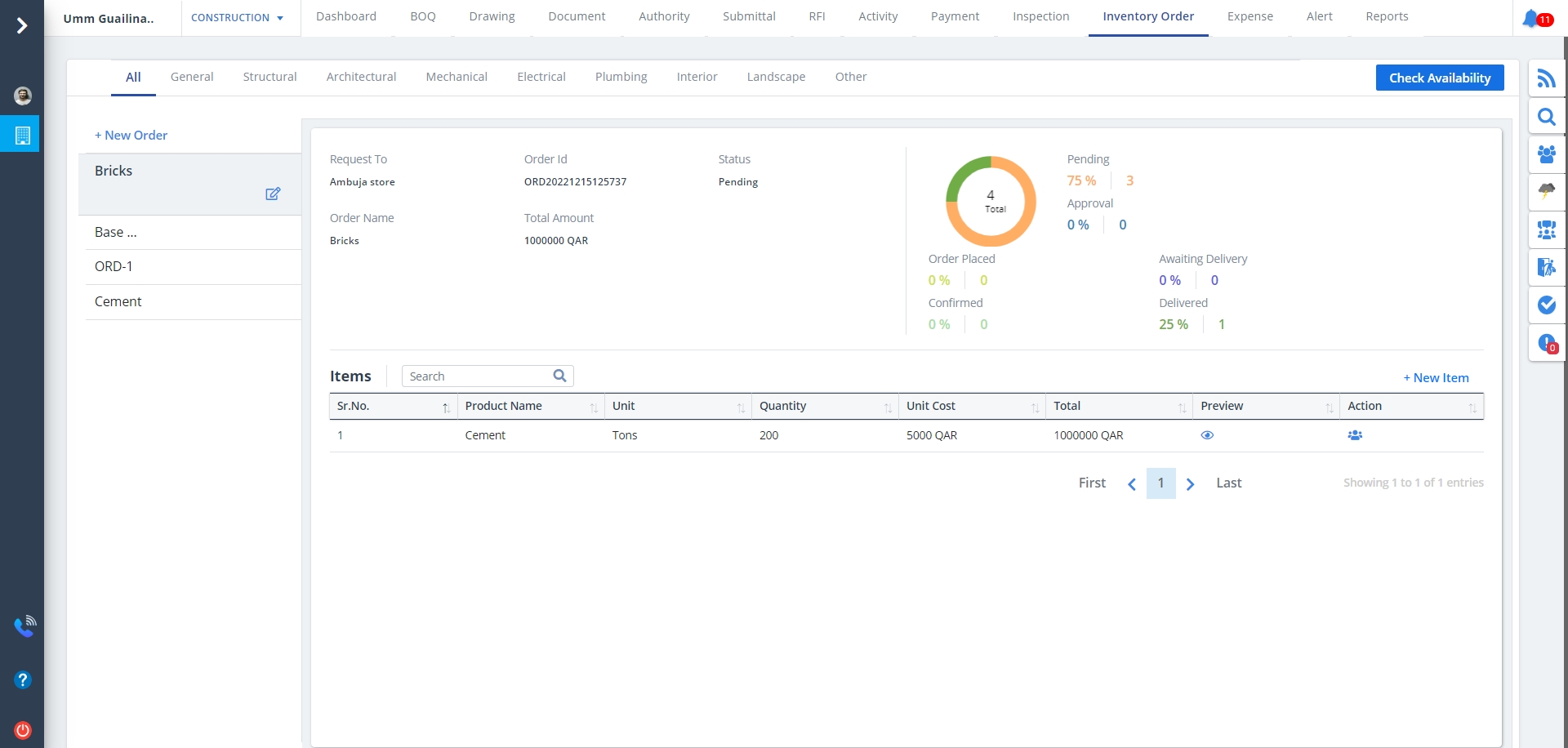Click the Items search input field
Viewport: 1568px width, 748px height.
click(478, 376)
